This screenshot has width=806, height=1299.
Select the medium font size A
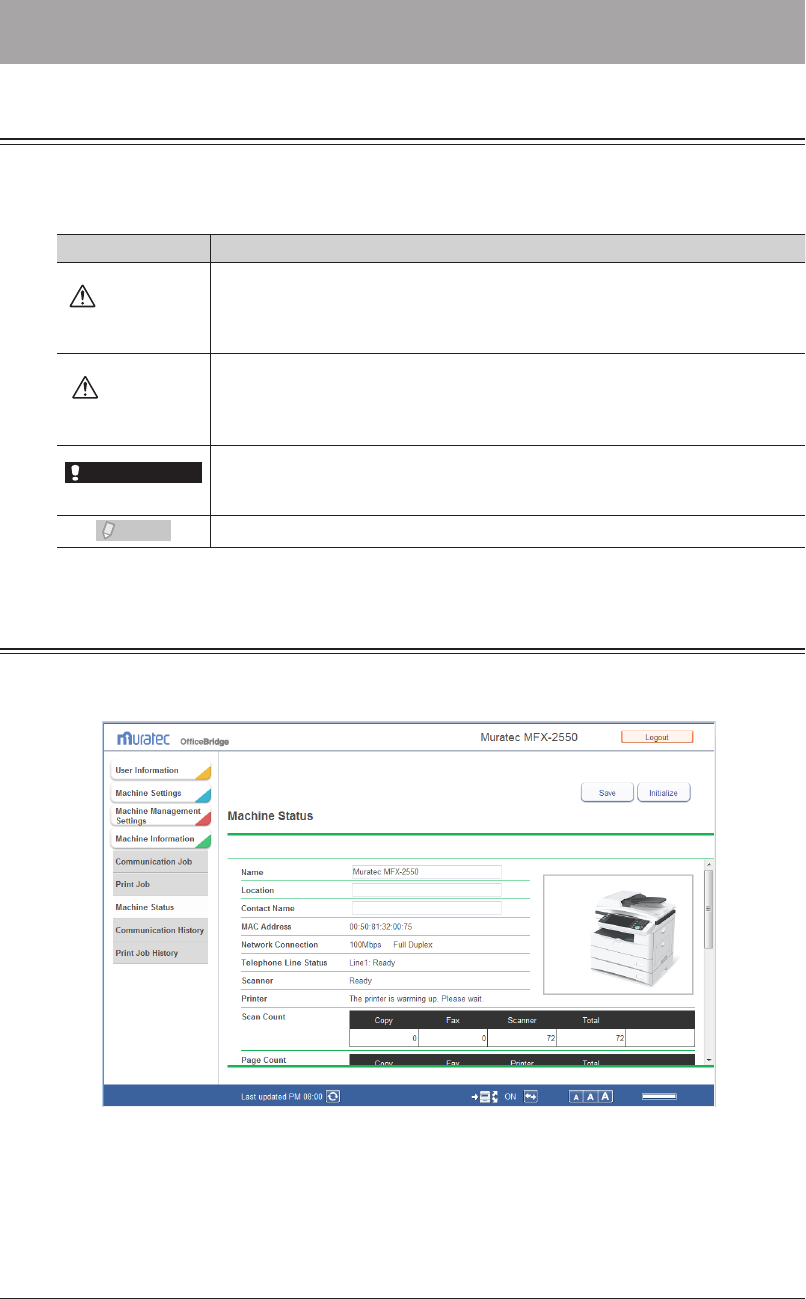click(590, 1096)
